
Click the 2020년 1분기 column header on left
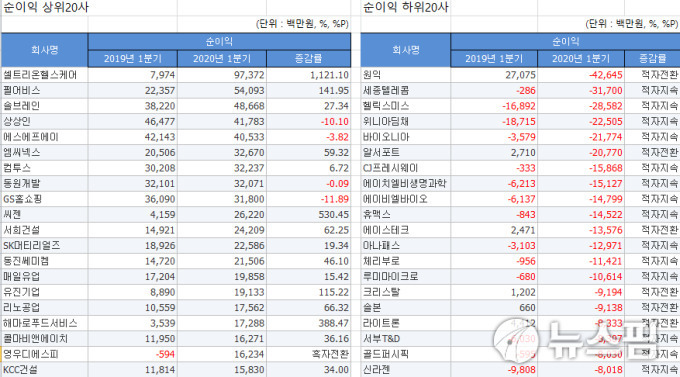coord(222,59)
